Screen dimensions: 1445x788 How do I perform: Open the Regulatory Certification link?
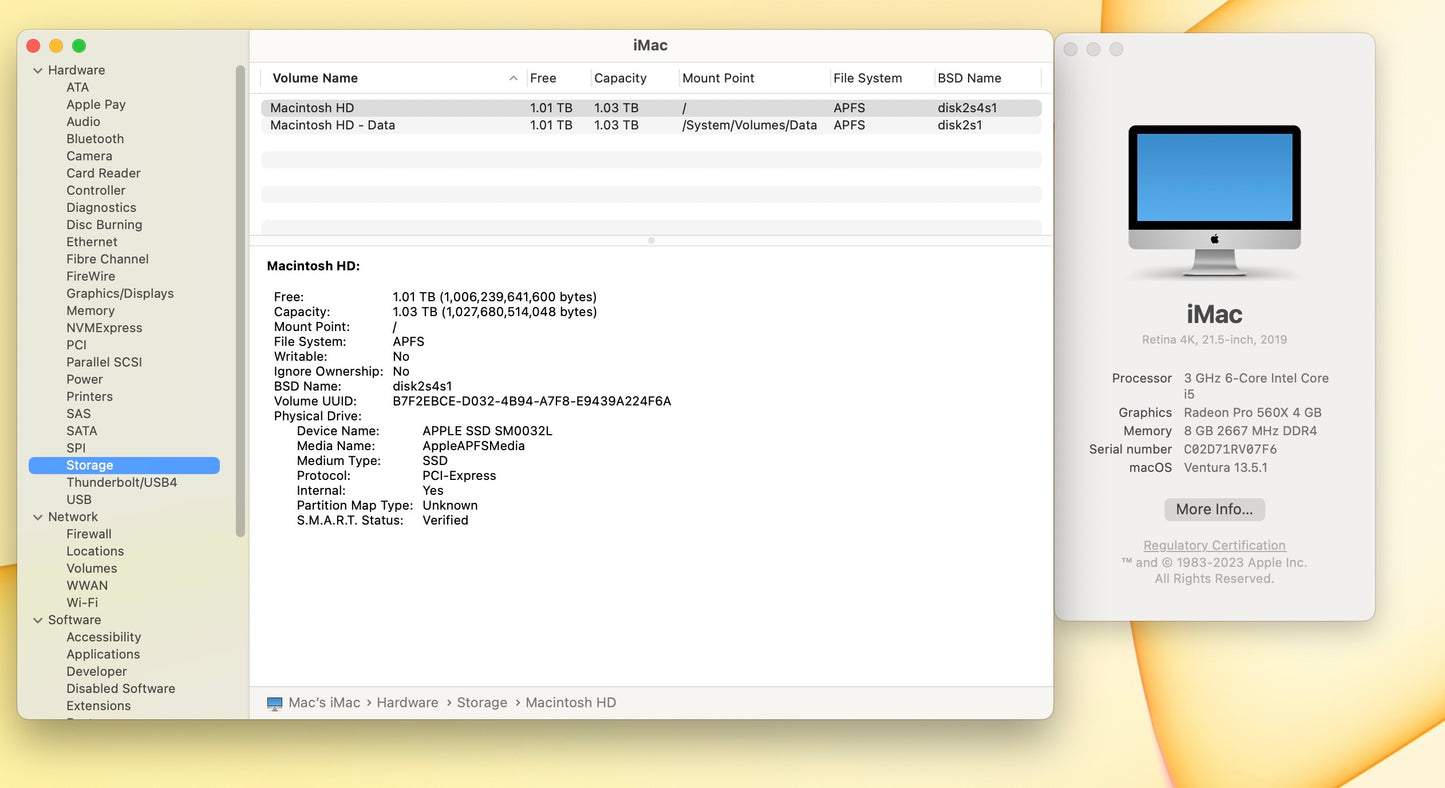point(1214,545)
